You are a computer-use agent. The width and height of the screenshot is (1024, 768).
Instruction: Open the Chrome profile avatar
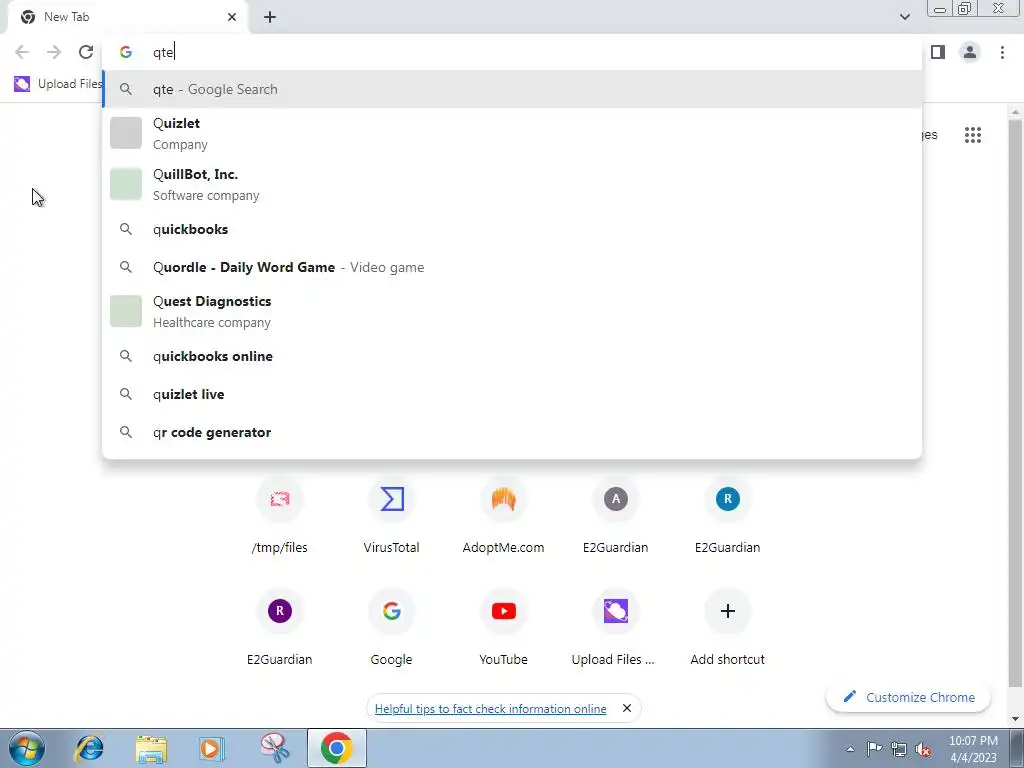coord(970,52)
